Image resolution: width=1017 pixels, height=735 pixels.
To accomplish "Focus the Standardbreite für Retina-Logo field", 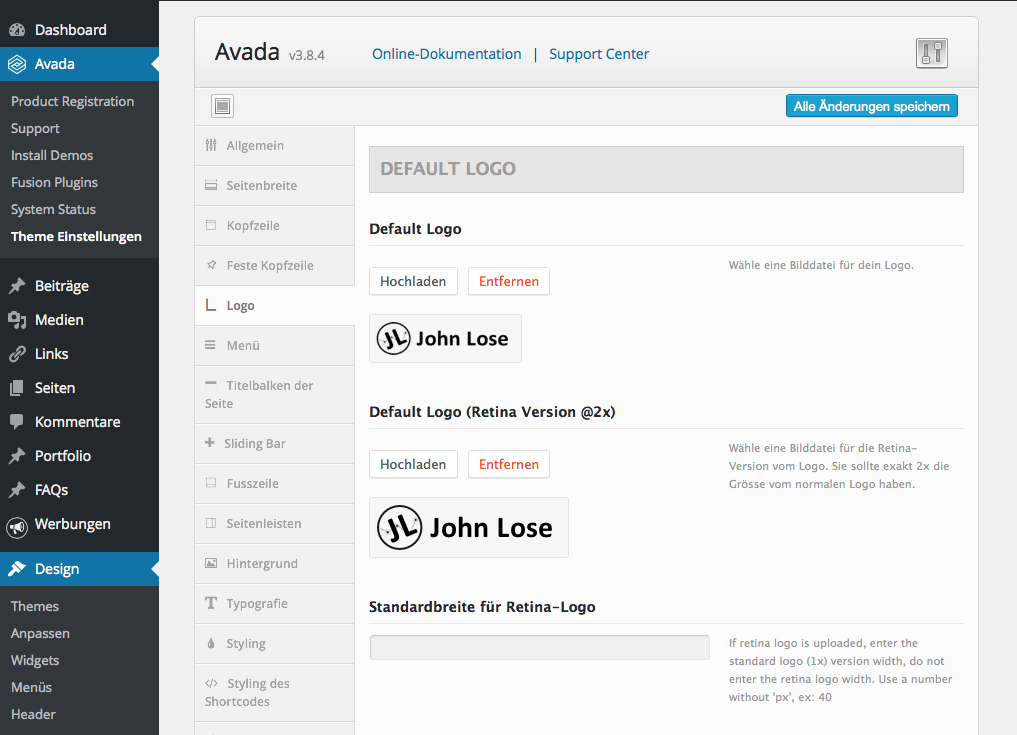I will coord(540,647).
